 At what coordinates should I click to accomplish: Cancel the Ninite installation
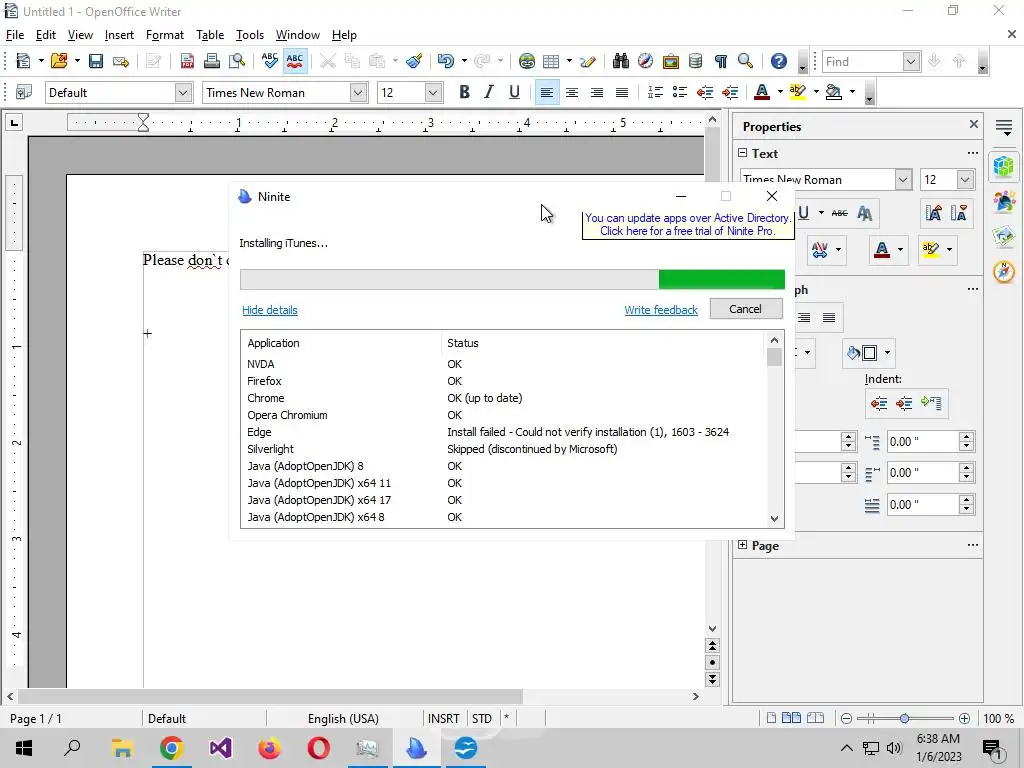tap(746, 309)
